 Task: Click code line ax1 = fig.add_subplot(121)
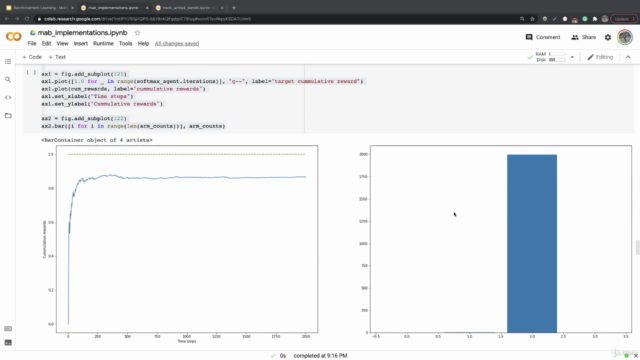coord(84,74)
